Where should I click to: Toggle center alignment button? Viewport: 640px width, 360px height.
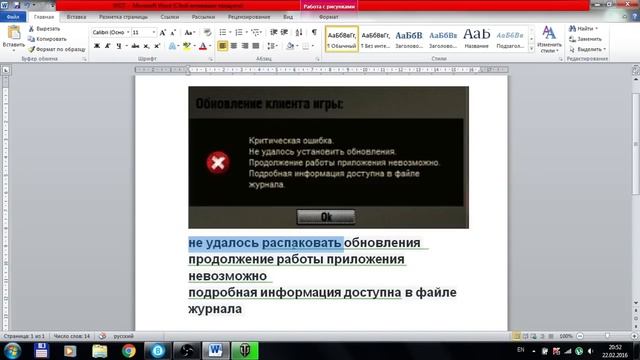point(233,46)
